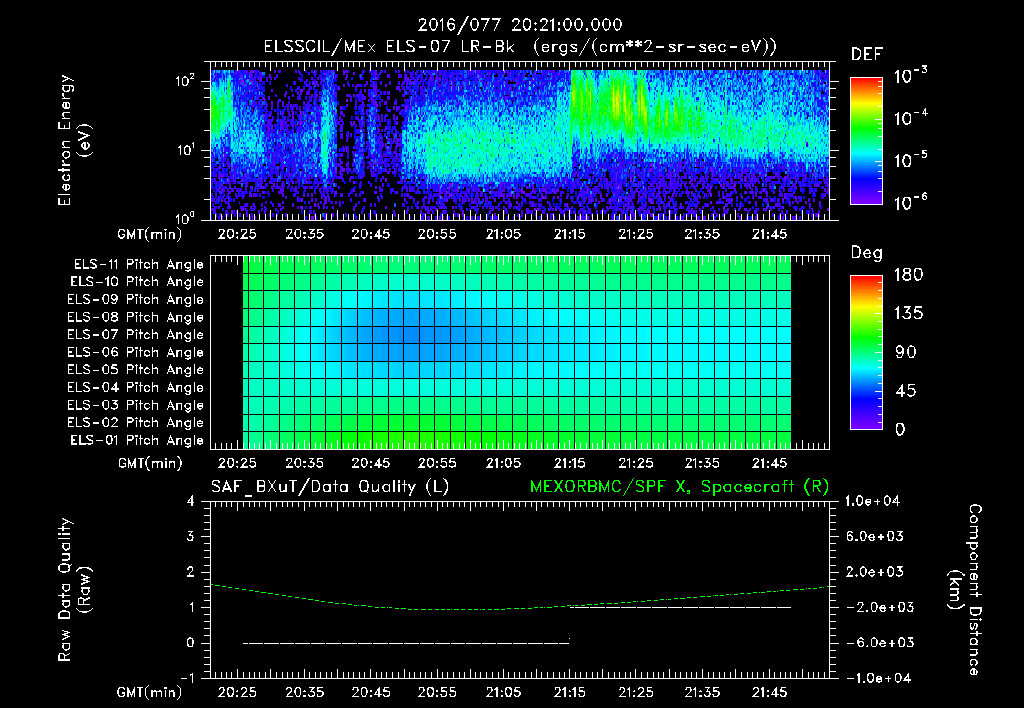The width and height of the screenshot is (1024, 708).
Task: Click the DEF color bar legend
Action: coord(866,141)
